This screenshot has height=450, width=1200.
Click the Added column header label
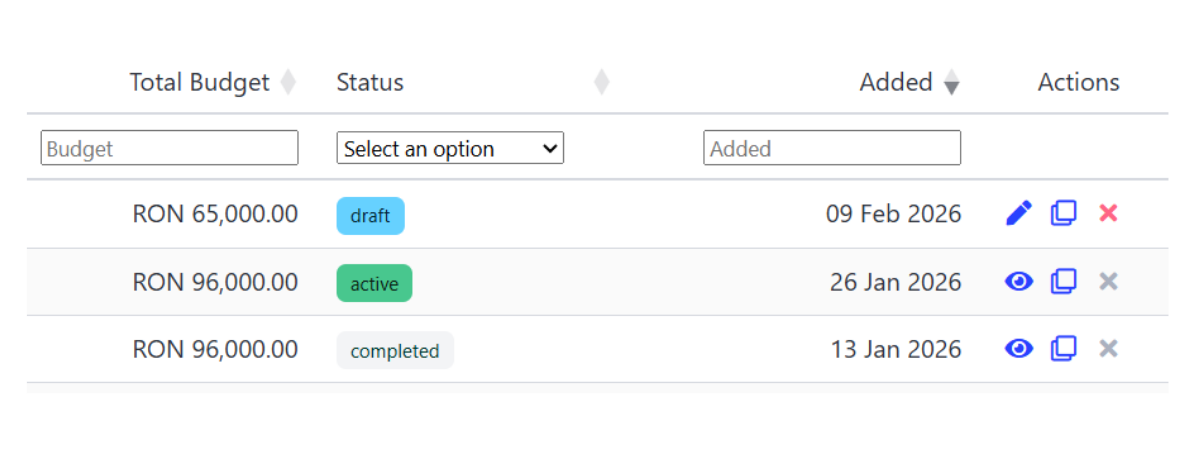pyautogui.click(x=896, y=82)
